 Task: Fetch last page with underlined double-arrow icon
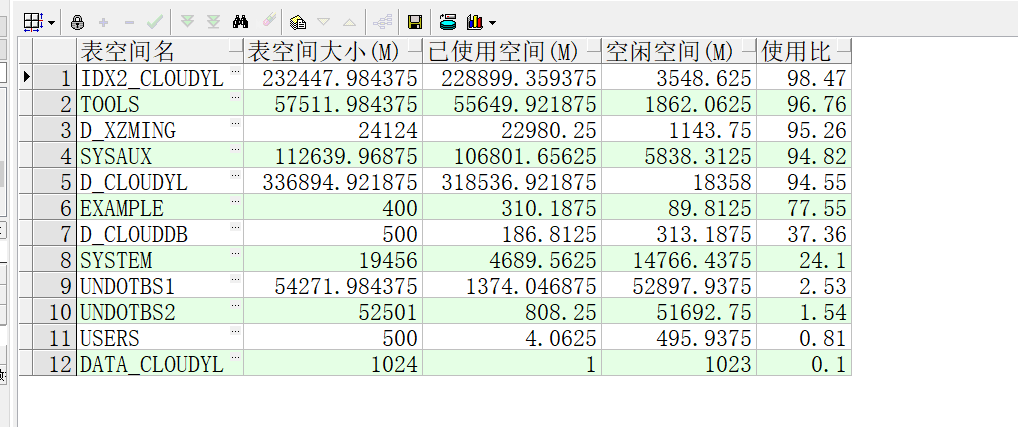coord(212,21)
